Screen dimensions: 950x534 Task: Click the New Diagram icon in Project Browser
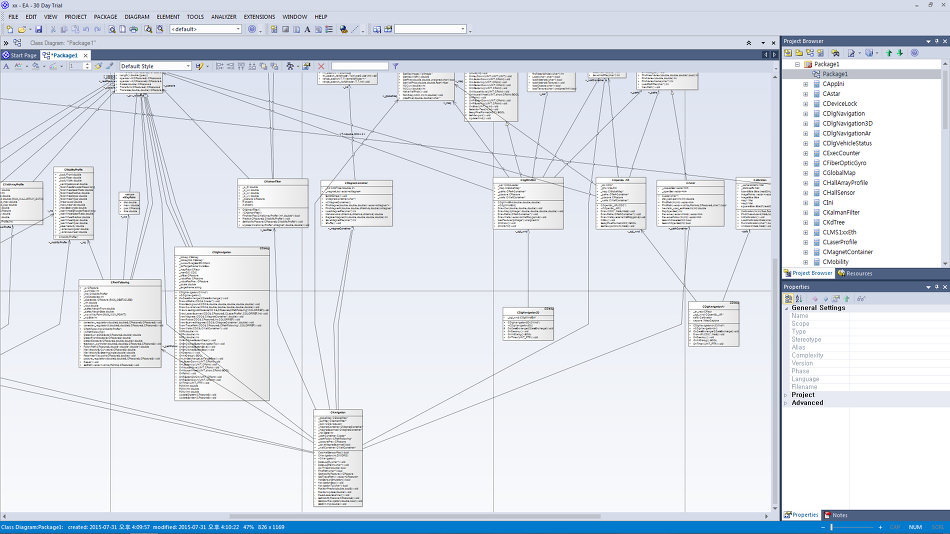click(x=809, y=53)
